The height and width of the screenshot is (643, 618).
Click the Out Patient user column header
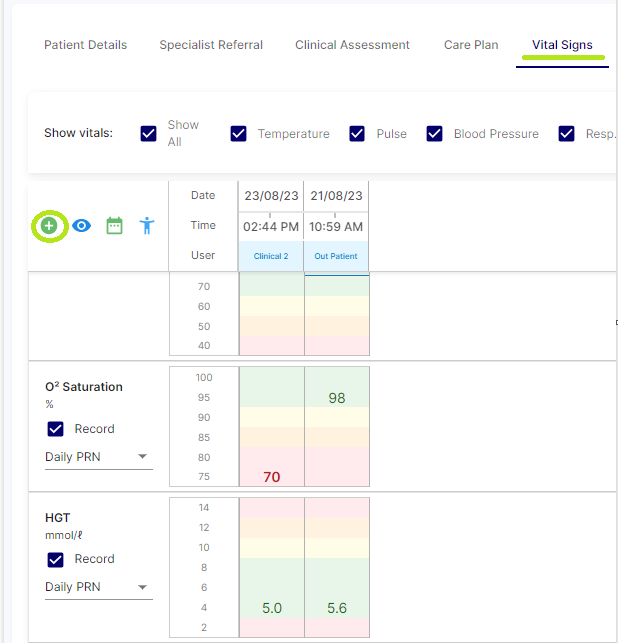[x=336, y=256]
